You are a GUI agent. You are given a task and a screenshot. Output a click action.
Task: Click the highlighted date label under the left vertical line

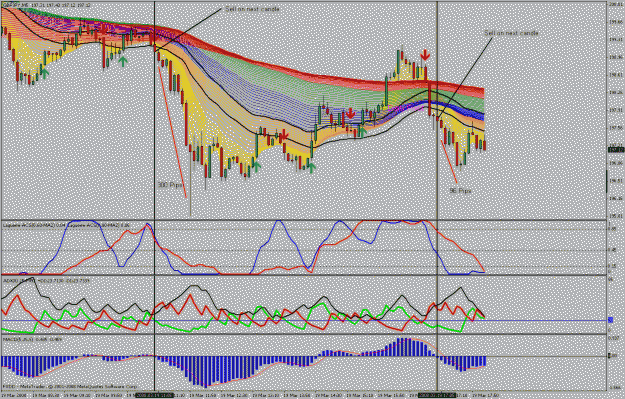(x=154, y=395)
